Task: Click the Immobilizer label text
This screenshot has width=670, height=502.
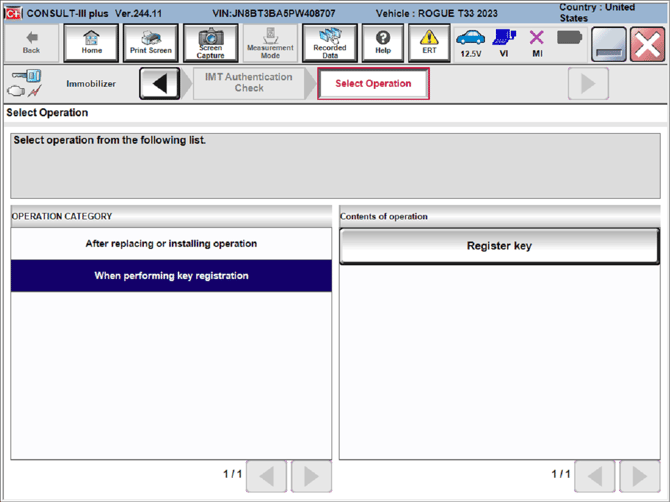Action: click(x=91, y=84)
